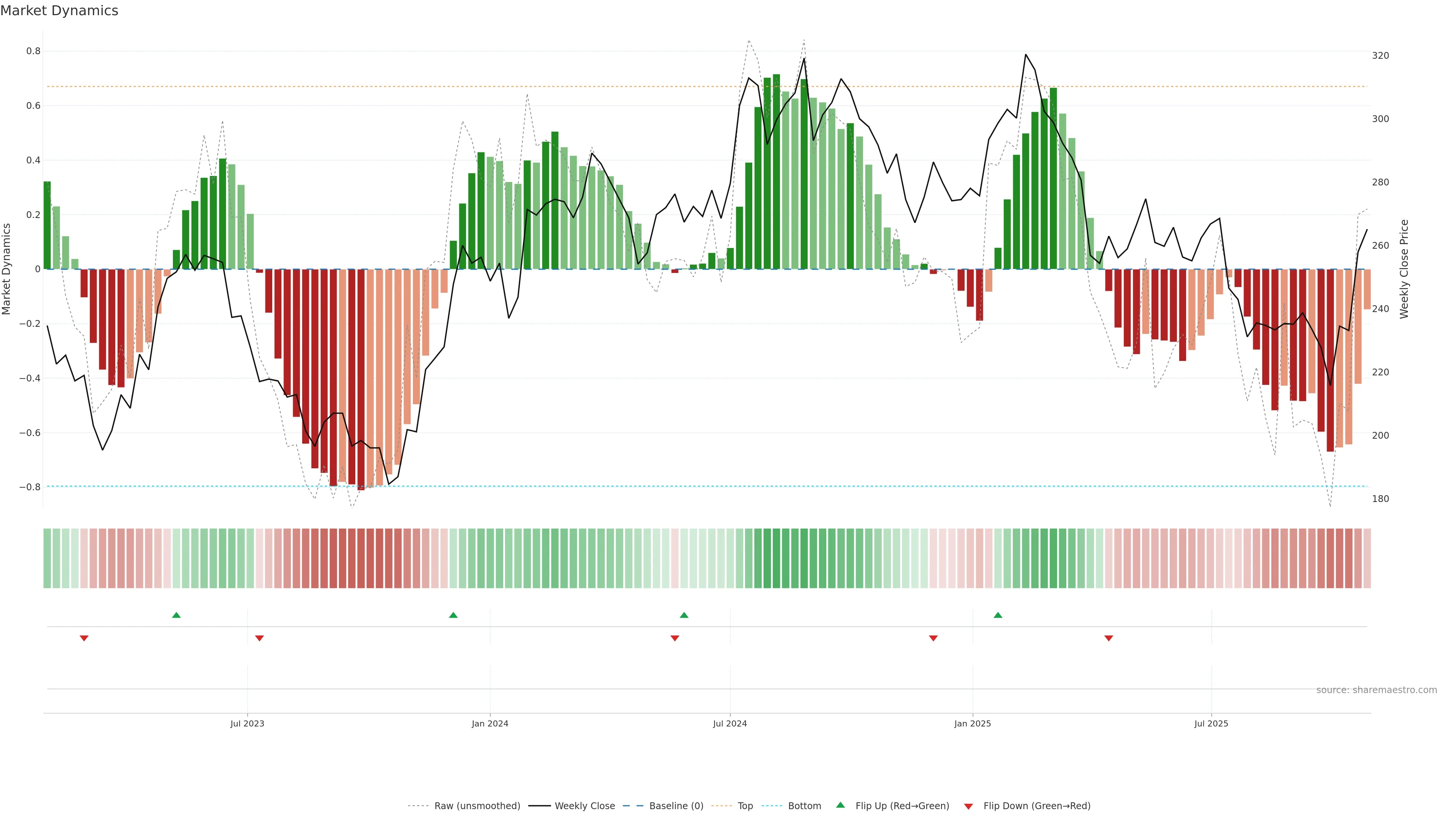Click the earliest red Flip Down triangle marker
This screenshot has height=819, width=1456.
(x=84, y=638)
